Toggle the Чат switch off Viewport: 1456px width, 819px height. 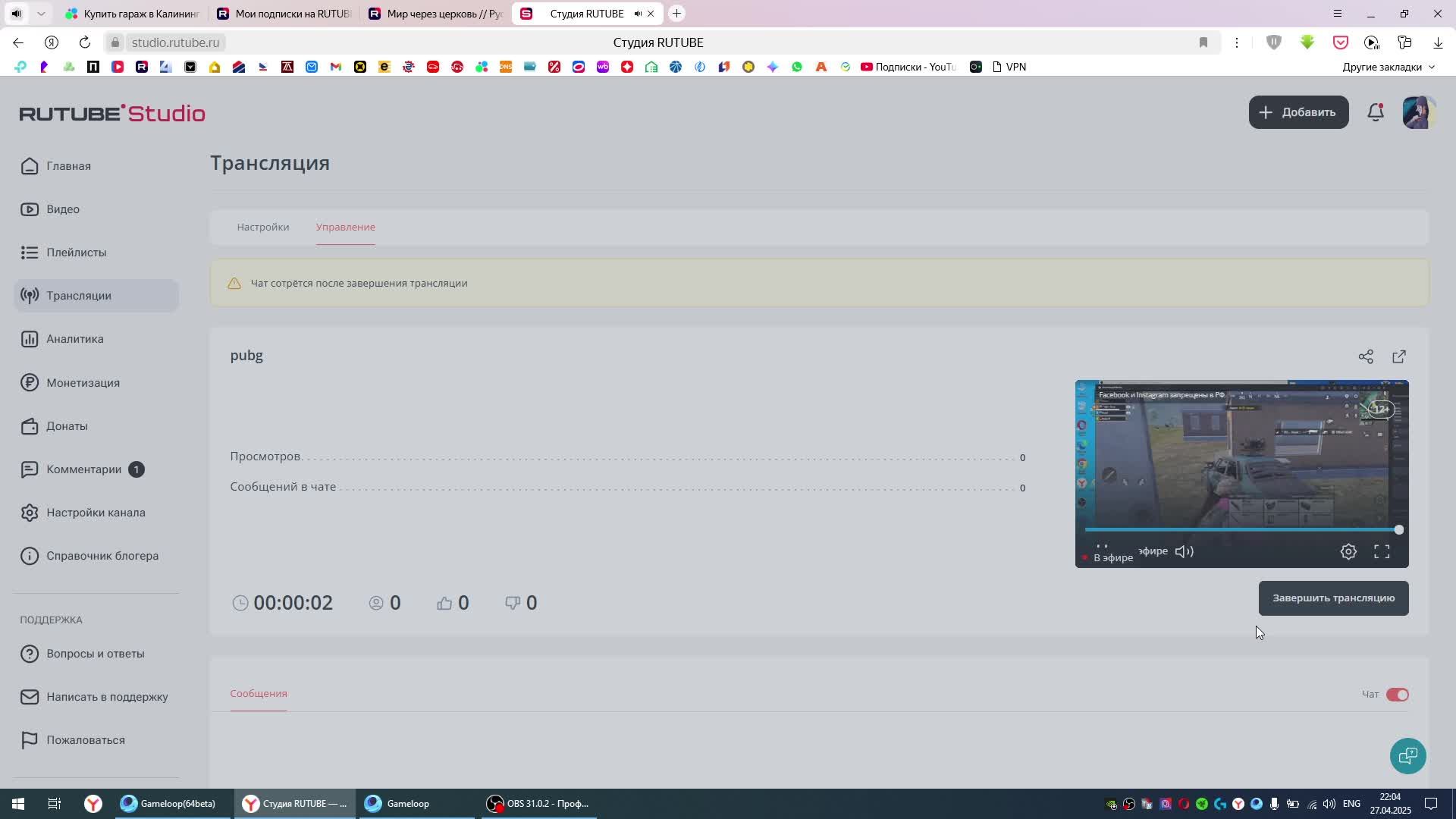pyautogui.click(x=1397, y=695)
